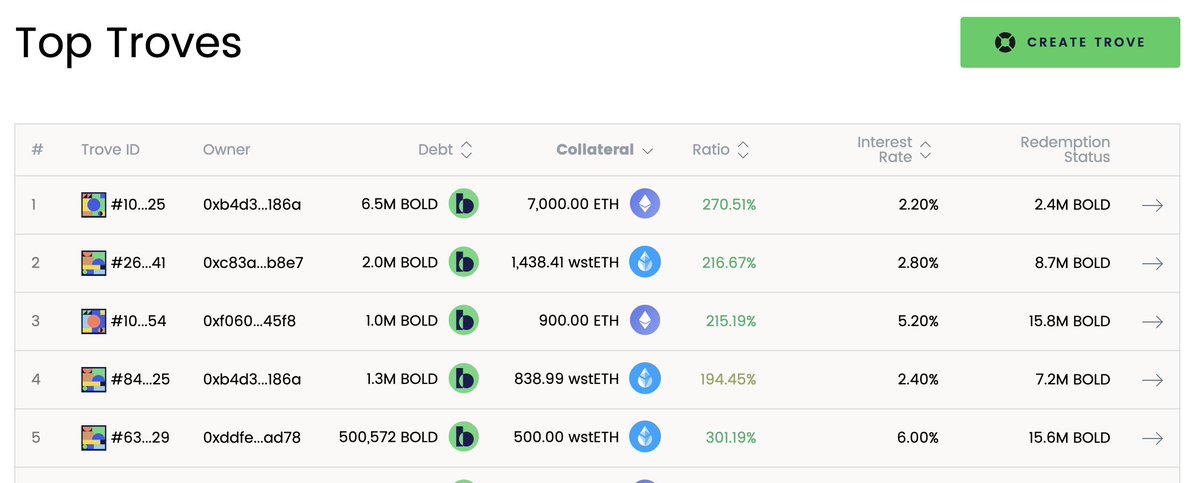Viewport: 1200px width, 483px height.
Task: Select trove ID #63...29
Action: (x=138, y=438)
